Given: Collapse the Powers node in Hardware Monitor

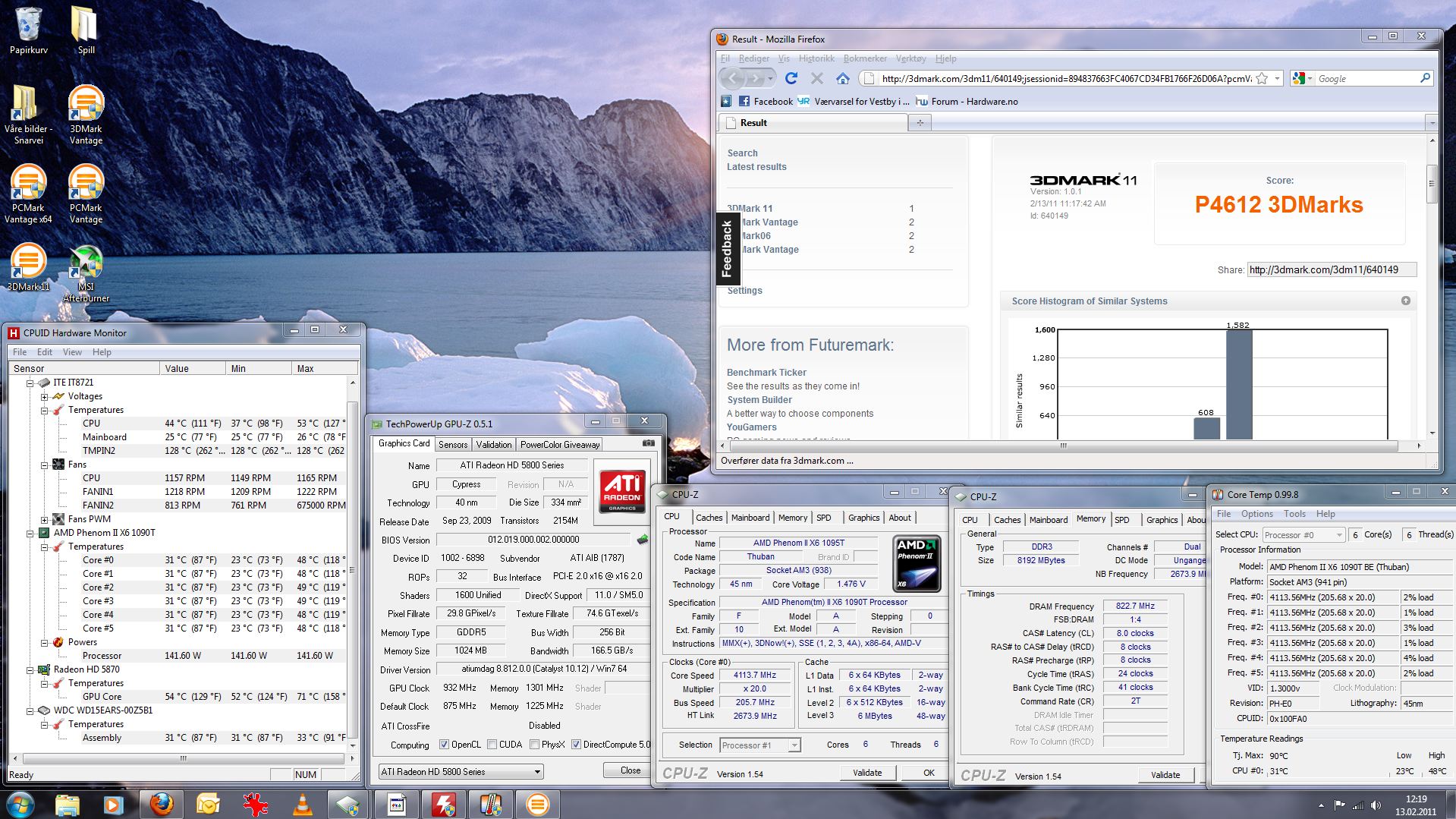Looking at the screenshot, I should click(x=45, y=642).
